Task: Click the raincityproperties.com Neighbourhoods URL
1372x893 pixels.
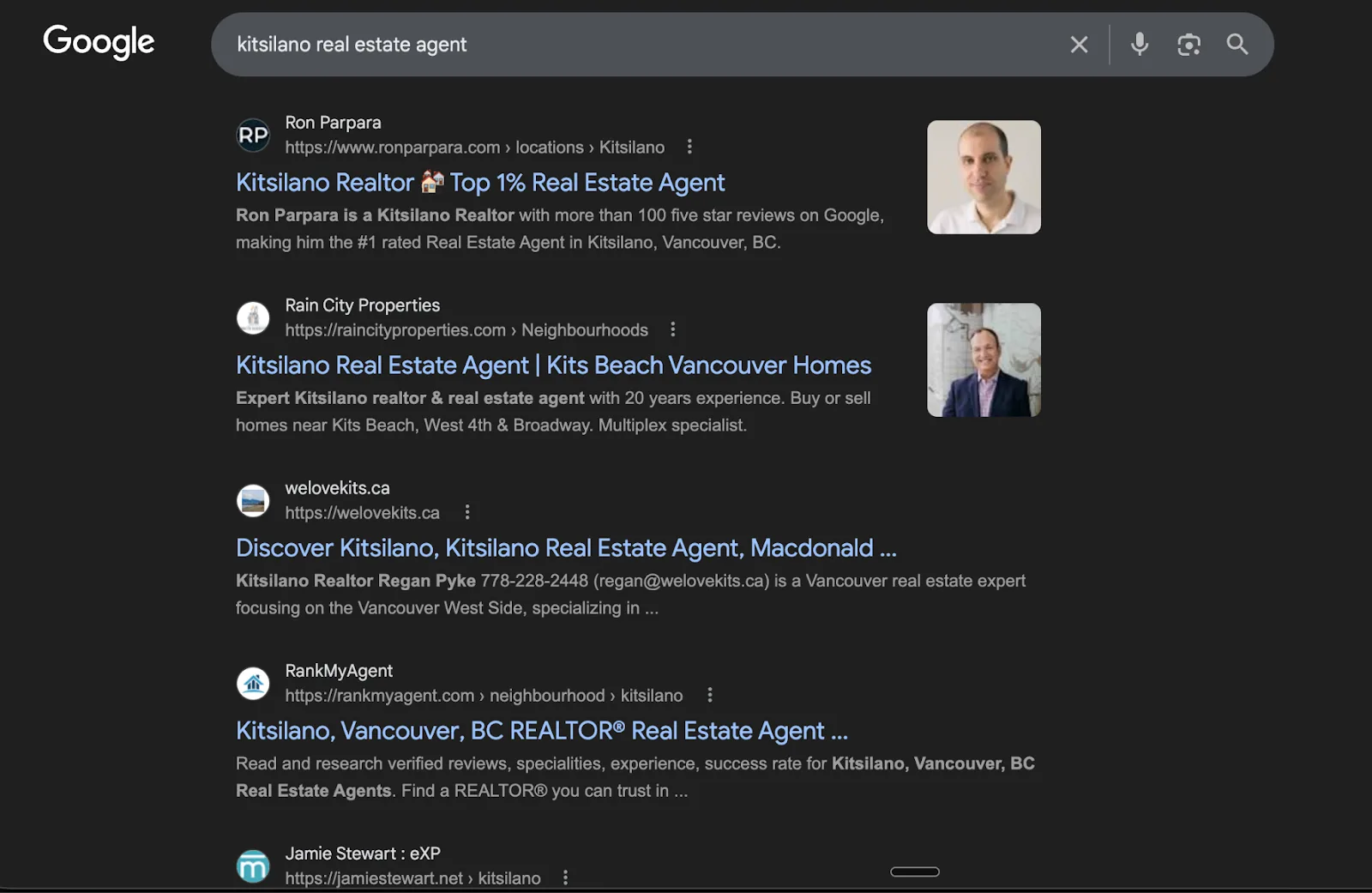Action: pyautogui.click(x=466, y=330)
